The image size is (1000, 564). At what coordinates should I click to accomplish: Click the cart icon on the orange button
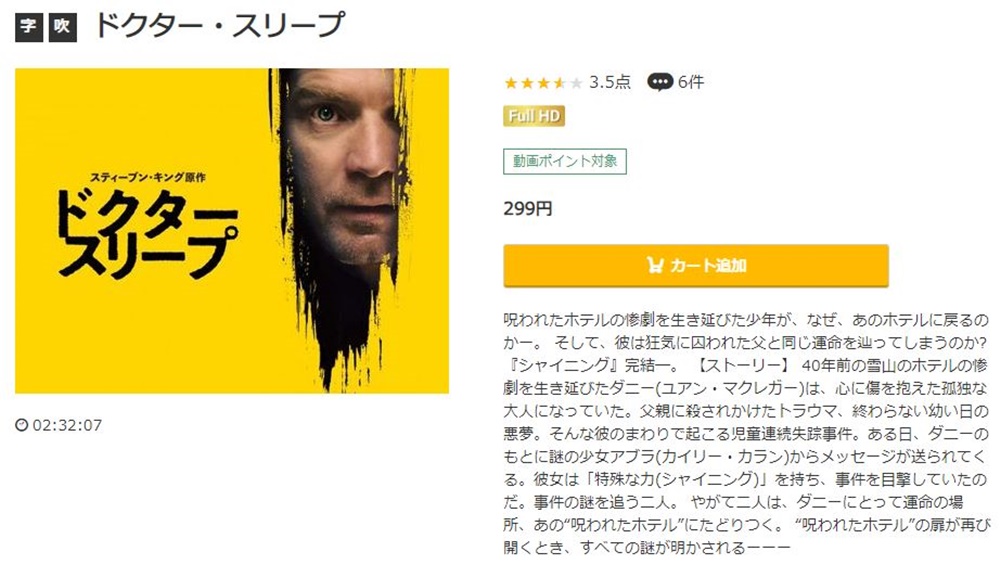coord(655,265)
